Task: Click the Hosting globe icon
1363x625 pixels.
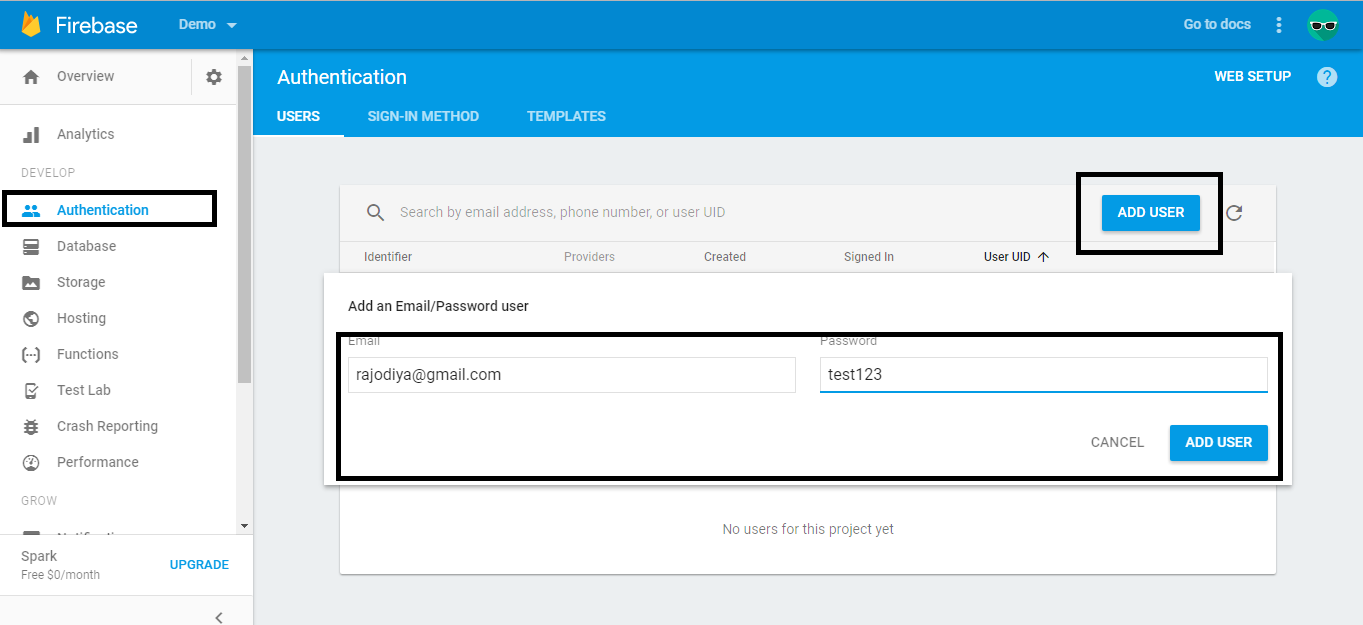Action: [x=31, y=318]
